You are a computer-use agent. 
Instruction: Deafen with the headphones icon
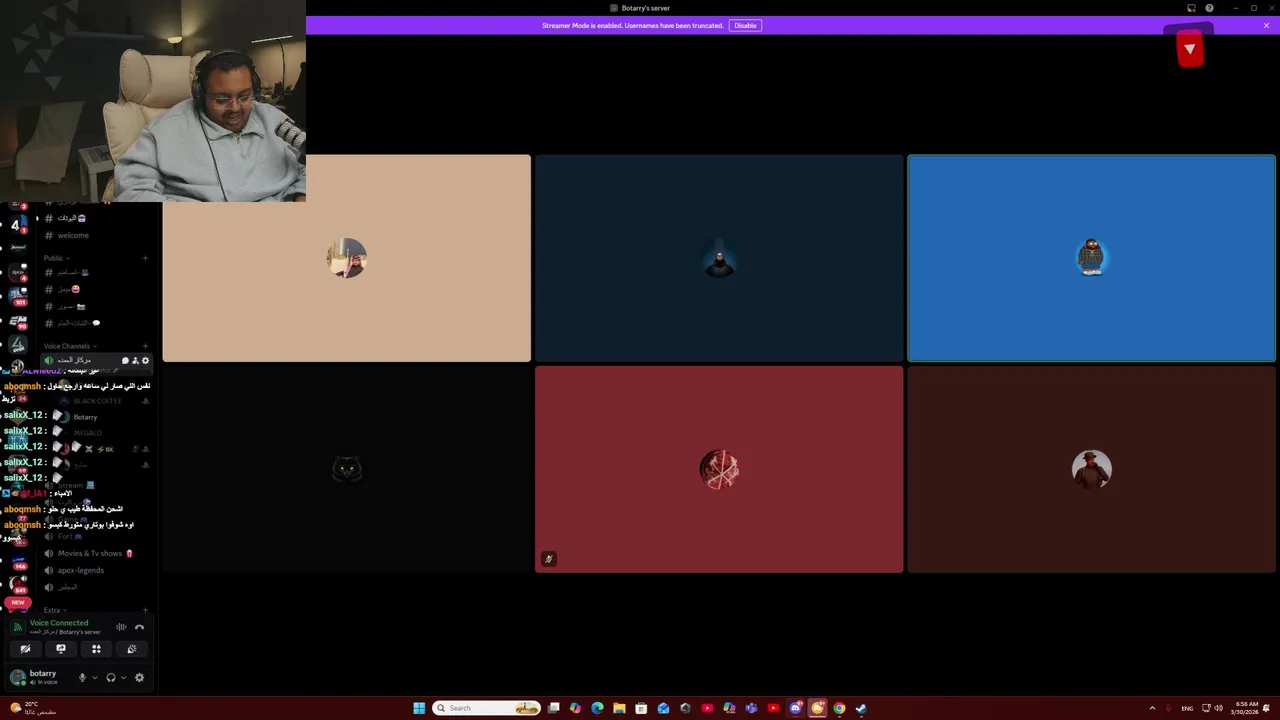tap(111, 677)
